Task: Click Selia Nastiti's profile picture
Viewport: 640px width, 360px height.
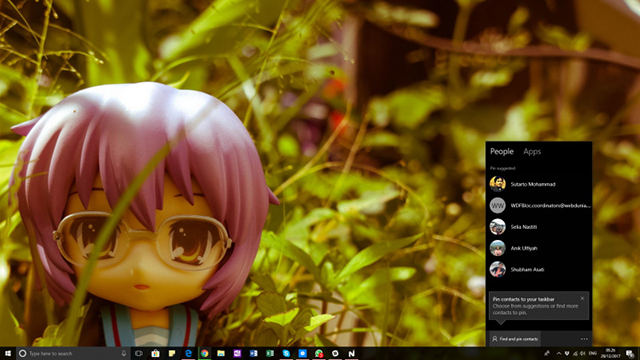Action: pos(498,227)
